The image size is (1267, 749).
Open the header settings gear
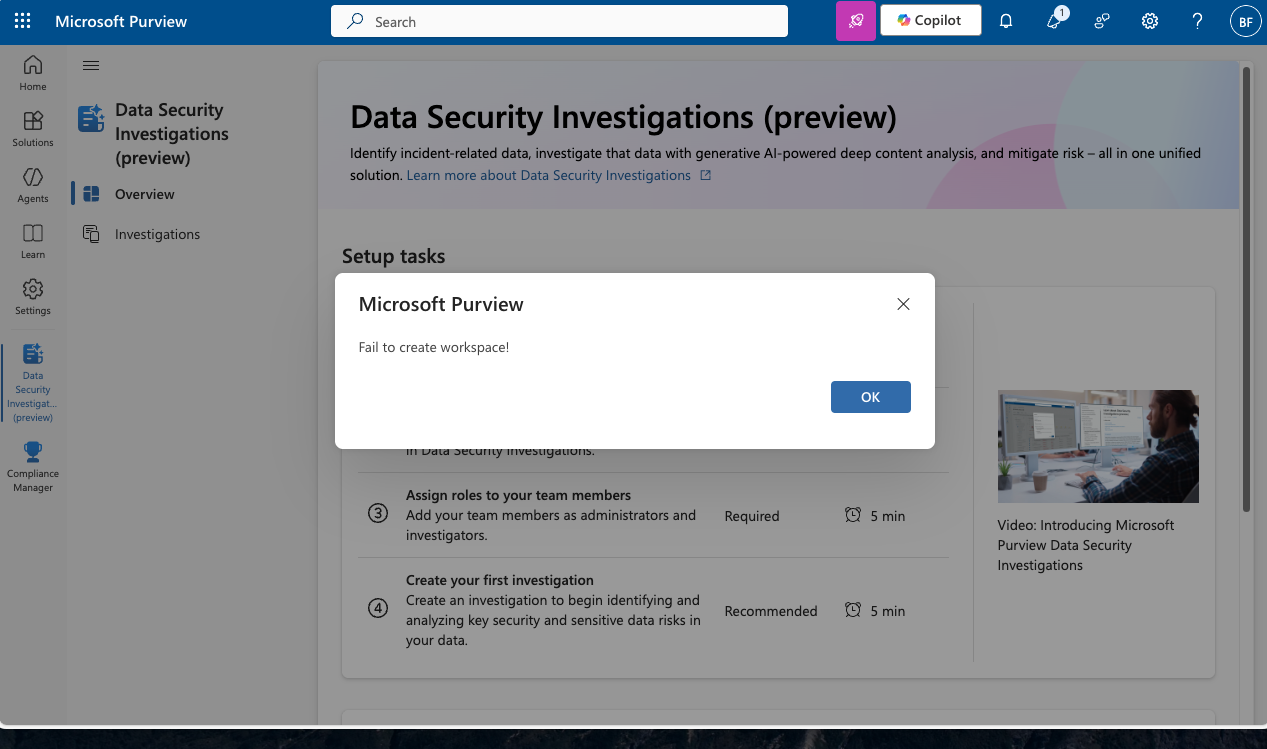pos(1150,21)
